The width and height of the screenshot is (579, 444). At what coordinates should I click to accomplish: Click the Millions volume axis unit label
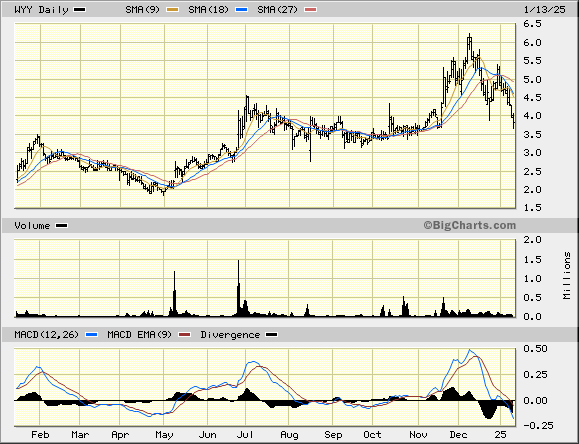coord(567,276)
